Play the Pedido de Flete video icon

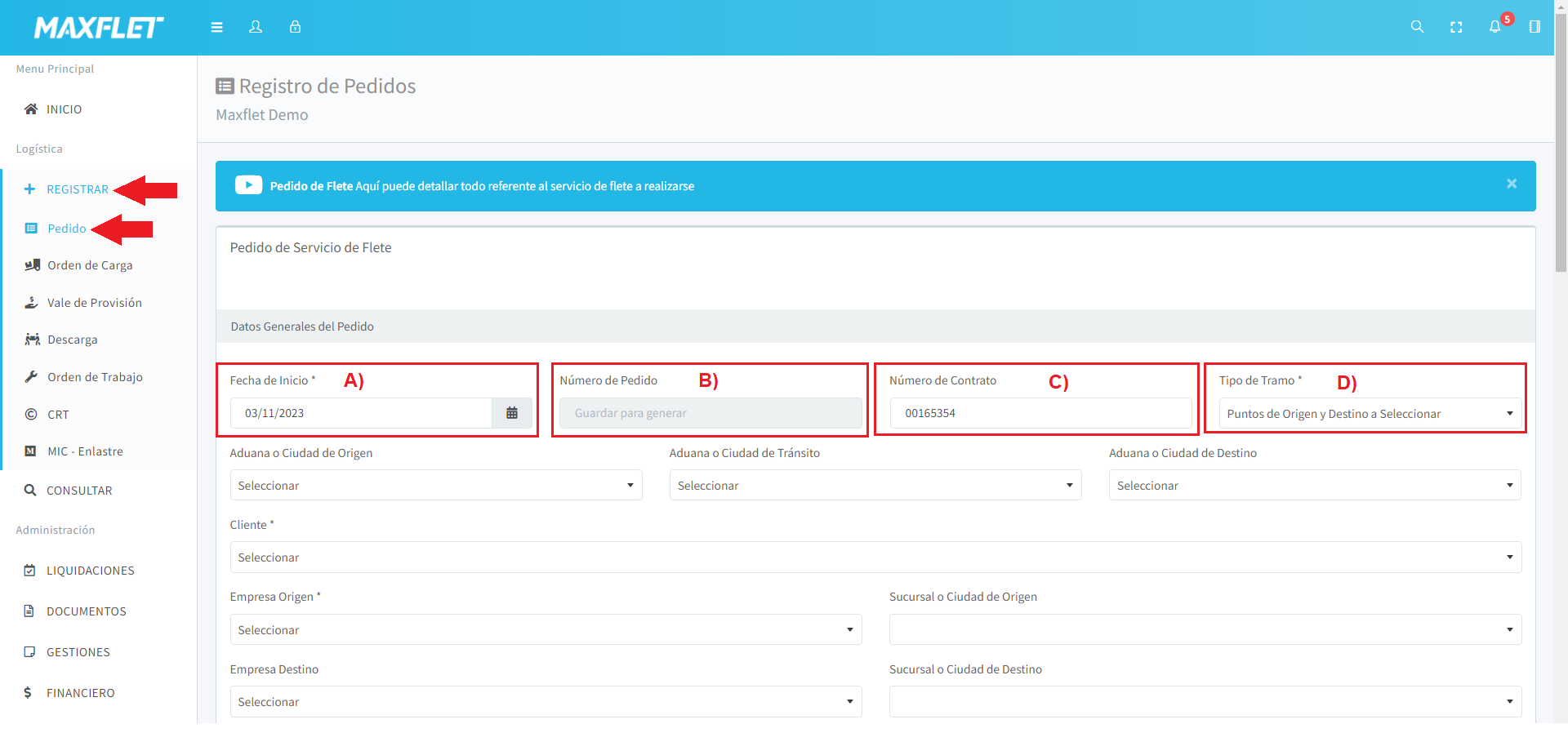click(x=248, y=185)
